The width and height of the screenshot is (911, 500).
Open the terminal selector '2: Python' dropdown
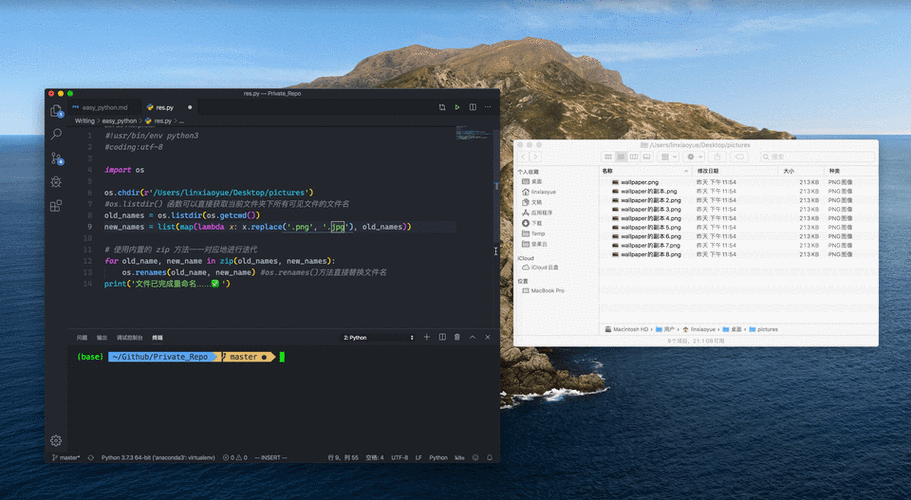pyautogui.click(x=378, y=337)
